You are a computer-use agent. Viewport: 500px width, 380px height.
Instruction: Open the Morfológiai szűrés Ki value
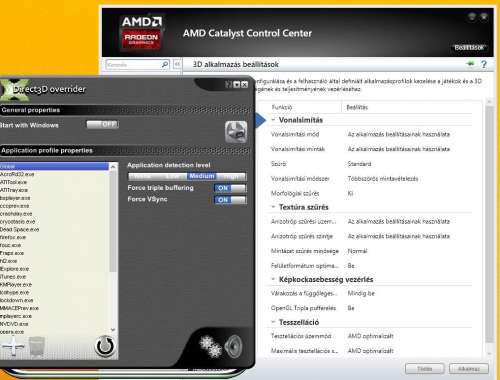coord(350,193)
